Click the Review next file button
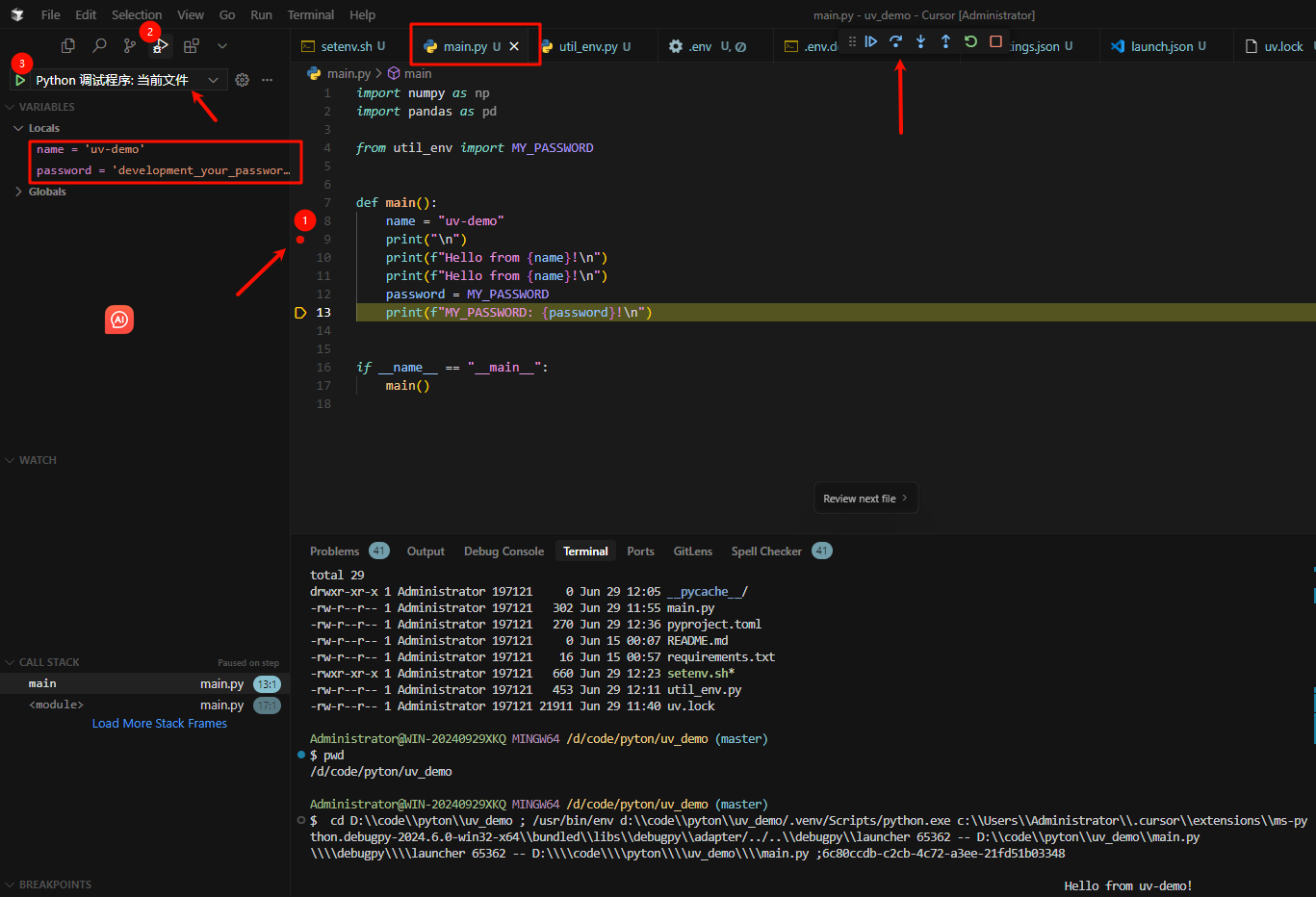 [865, 499]
